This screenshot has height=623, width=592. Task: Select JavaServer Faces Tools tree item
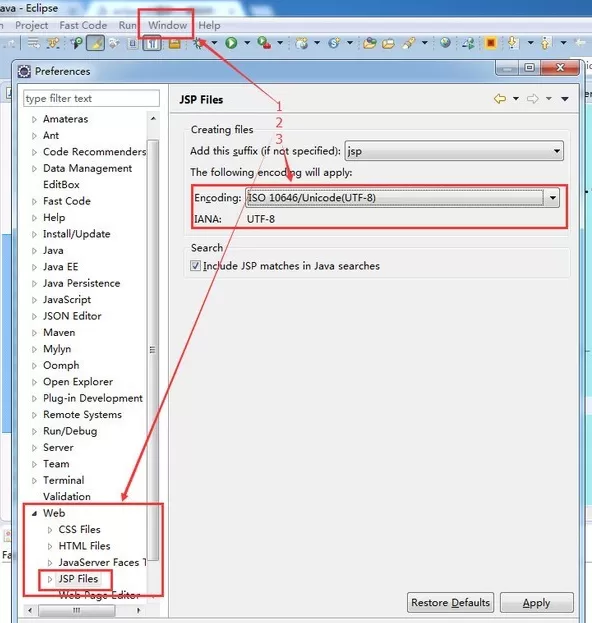(x=102, y=563)
